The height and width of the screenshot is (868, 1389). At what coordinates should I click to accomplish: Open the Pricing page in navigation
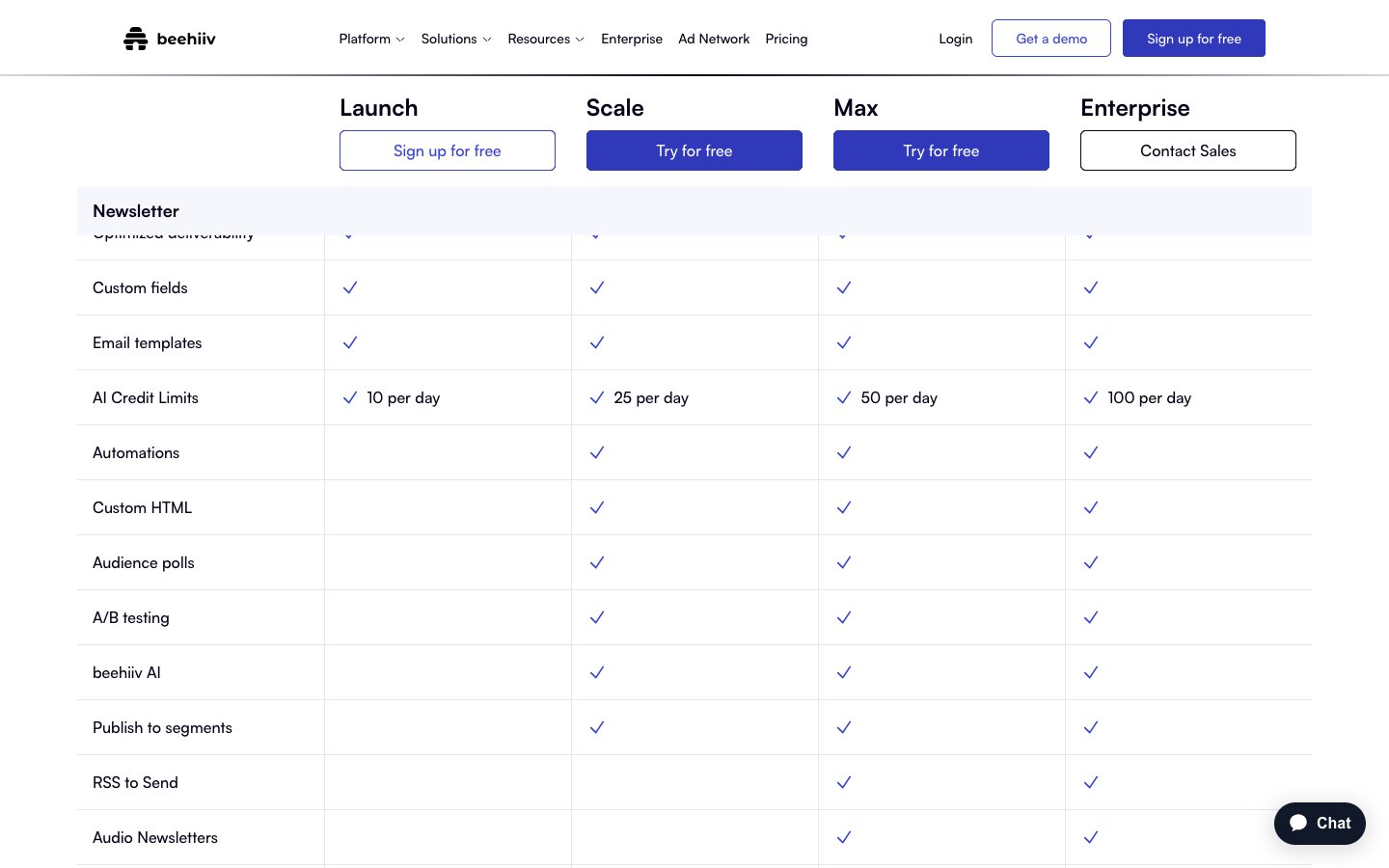coord(786,39)
